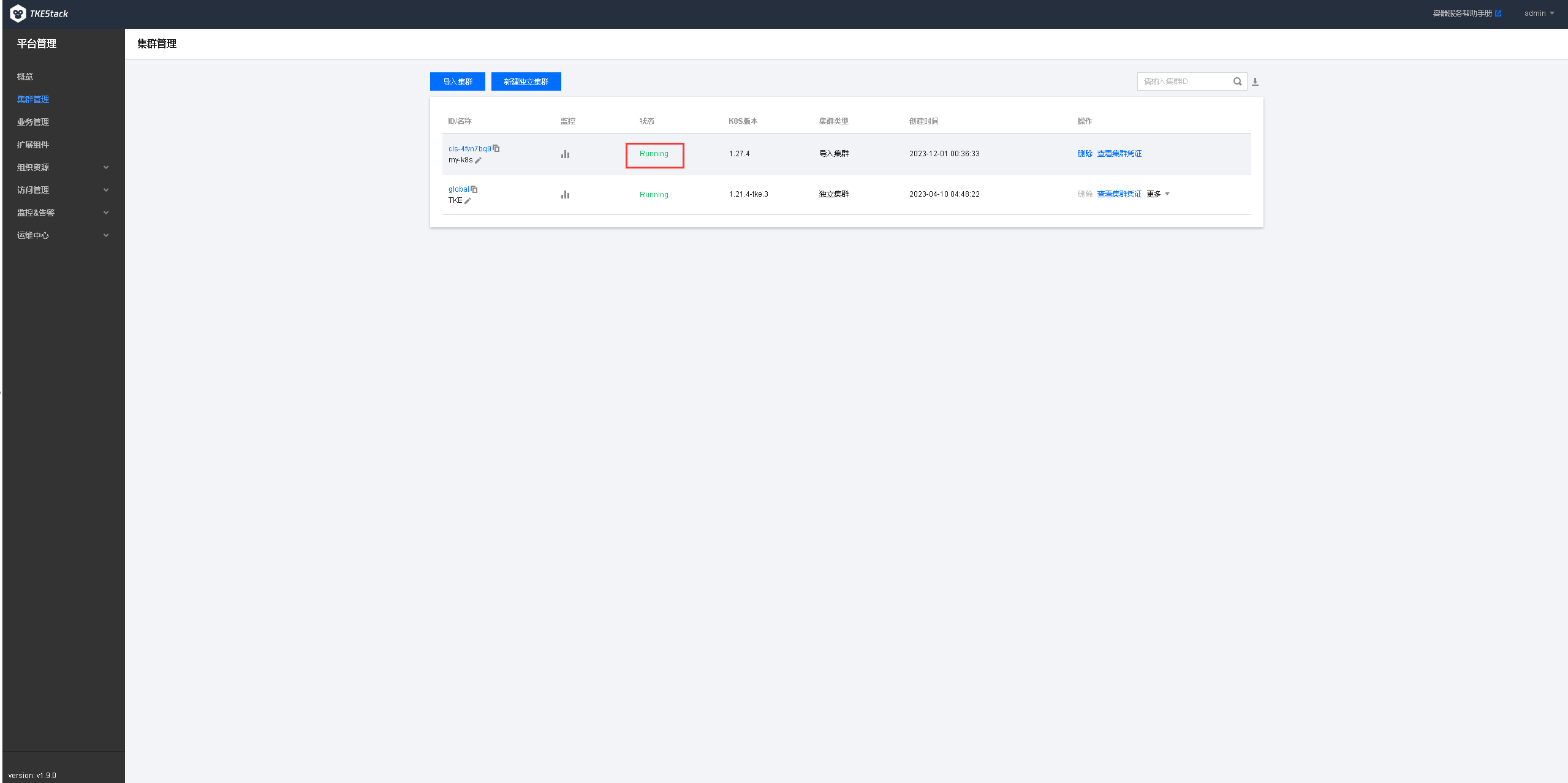This screenshot has width=1568, height=783.
Task: Click K8S version 1.27.4 cell
Action: (739, 154)
